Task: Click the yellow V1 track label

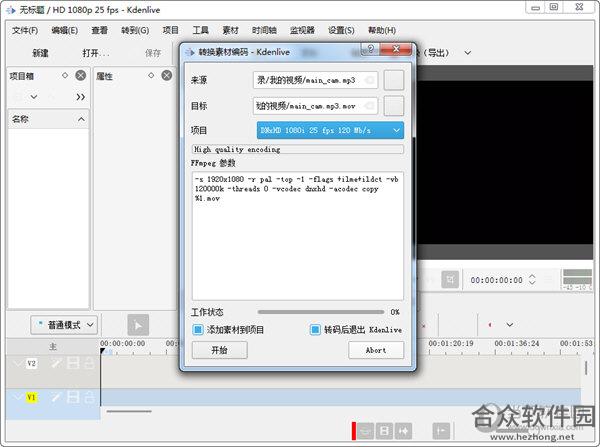Action: 31,397
